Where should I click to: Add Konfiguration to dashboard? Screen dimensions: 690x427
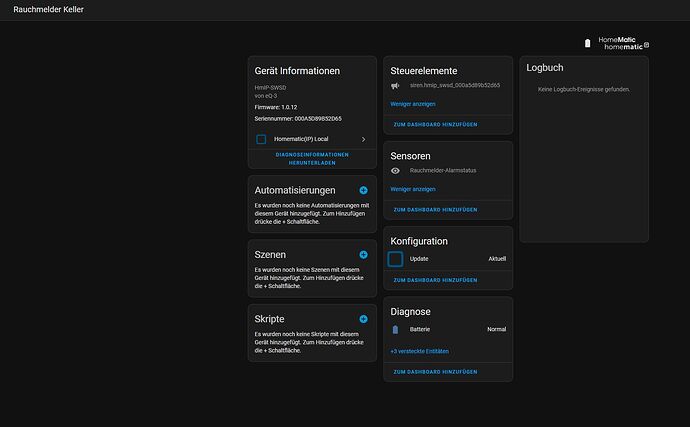coord(435,280)
